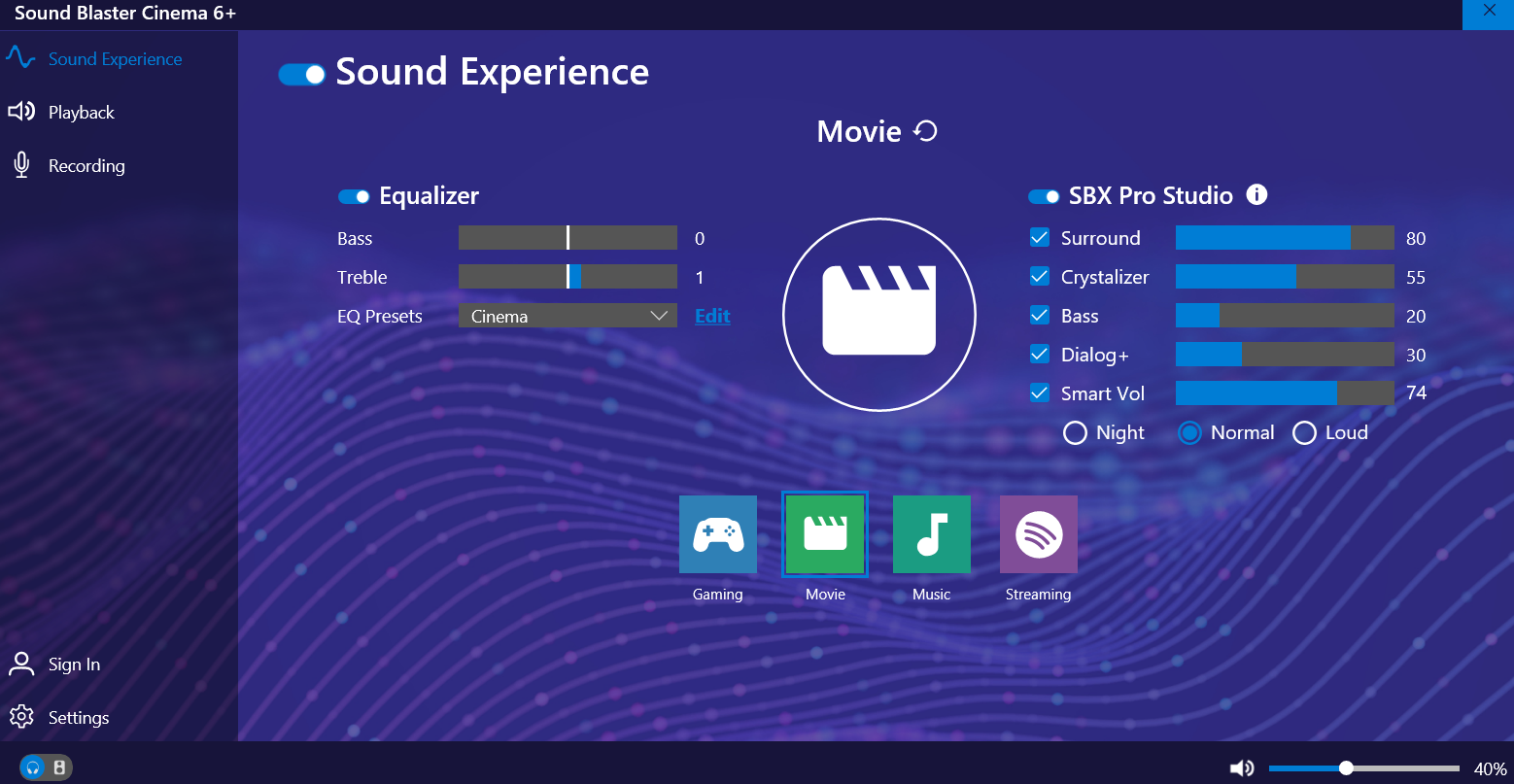
Task: Switch to the Streaming profile icon
Action: coord(1039,534)
